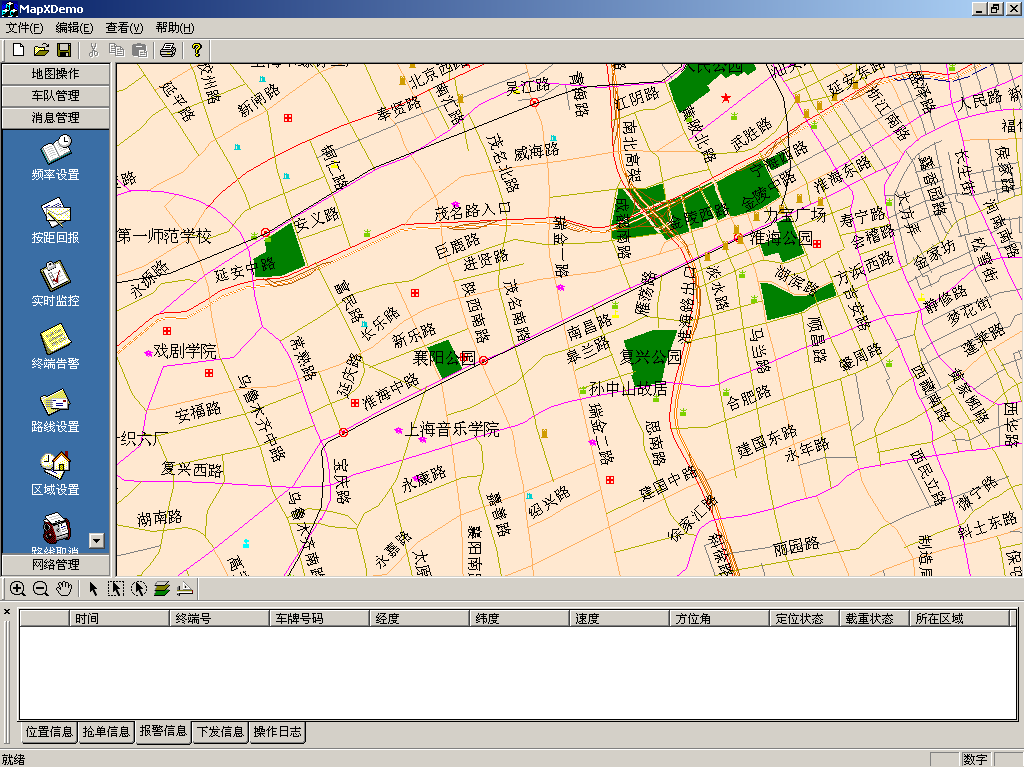This screenshot has height=768, width=1024.
Task: Click the 所在区域 column header
Action: click(x=959, y=618)
